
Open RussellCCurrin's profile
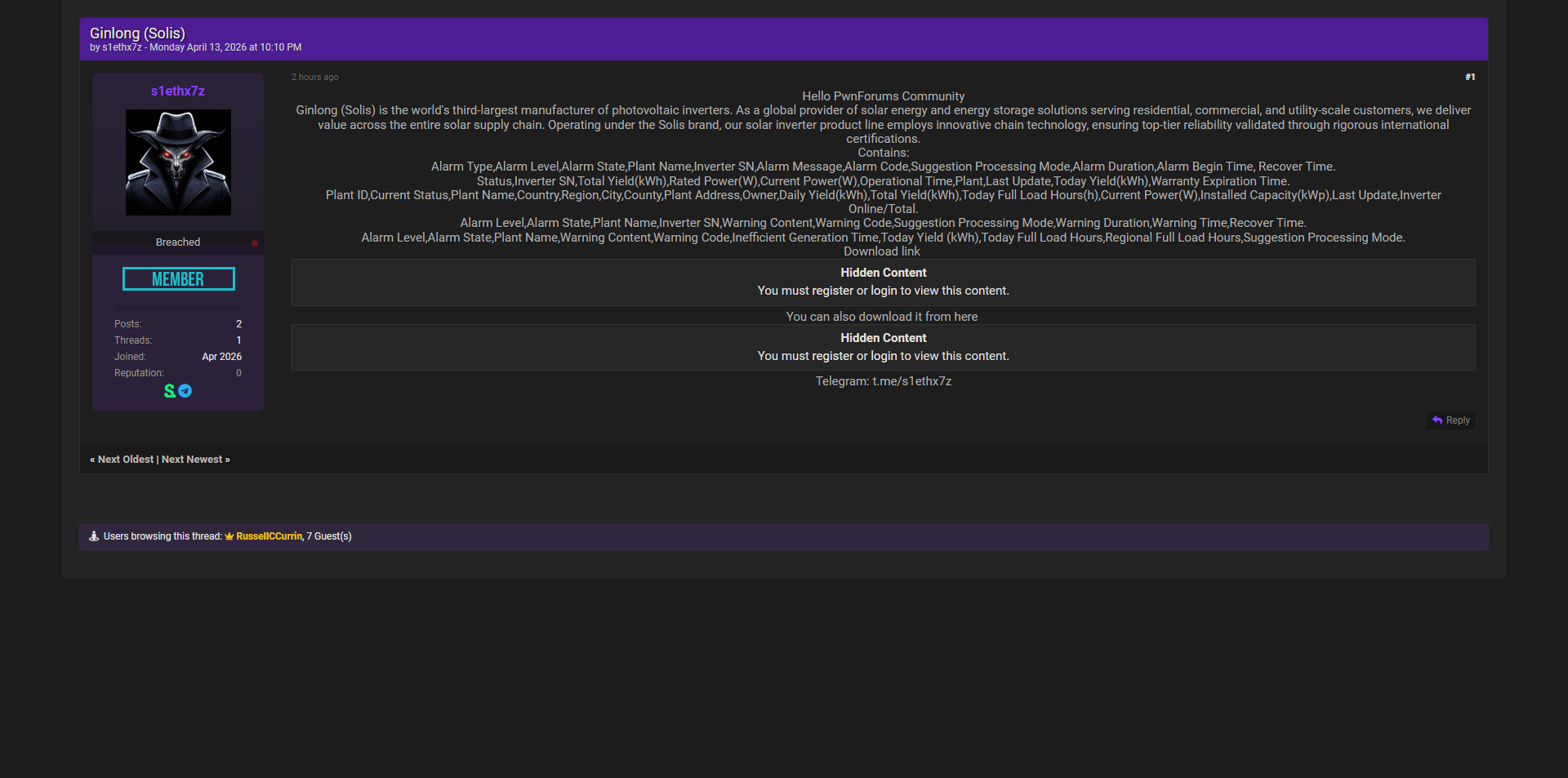click(269, 536)
